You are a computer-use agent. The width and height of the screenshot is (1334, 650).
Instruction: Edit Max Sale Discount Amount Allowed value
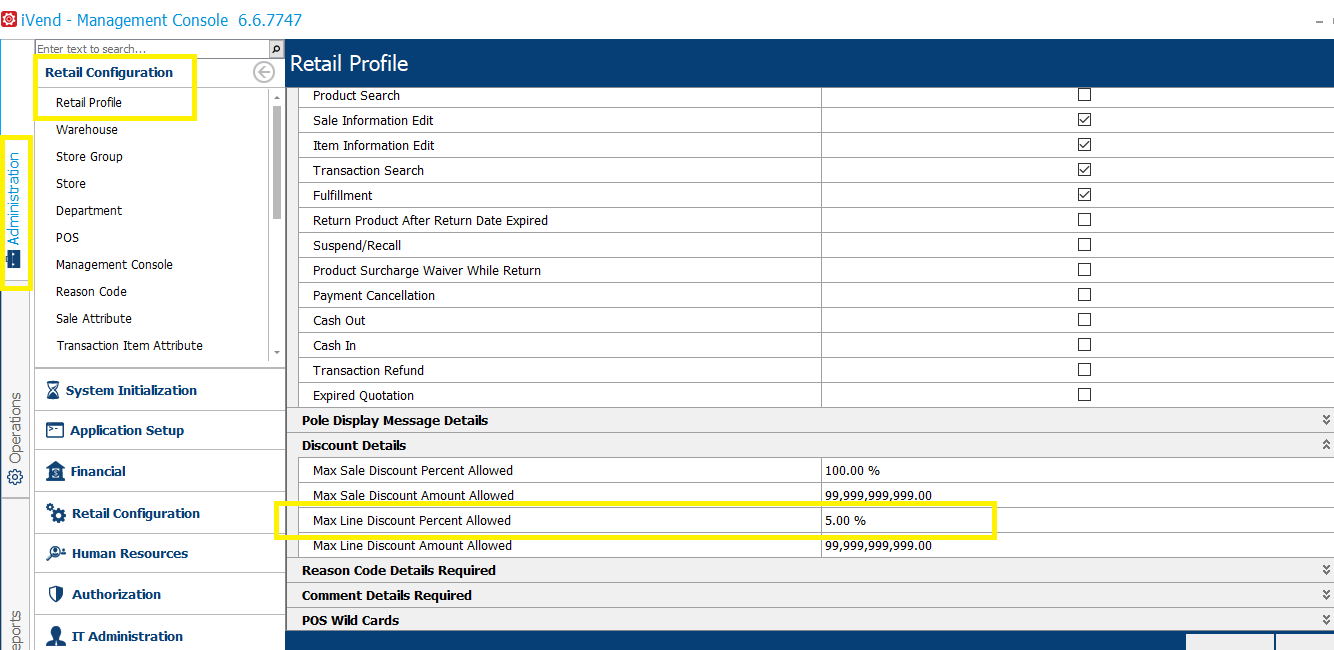pos(1077,495)
